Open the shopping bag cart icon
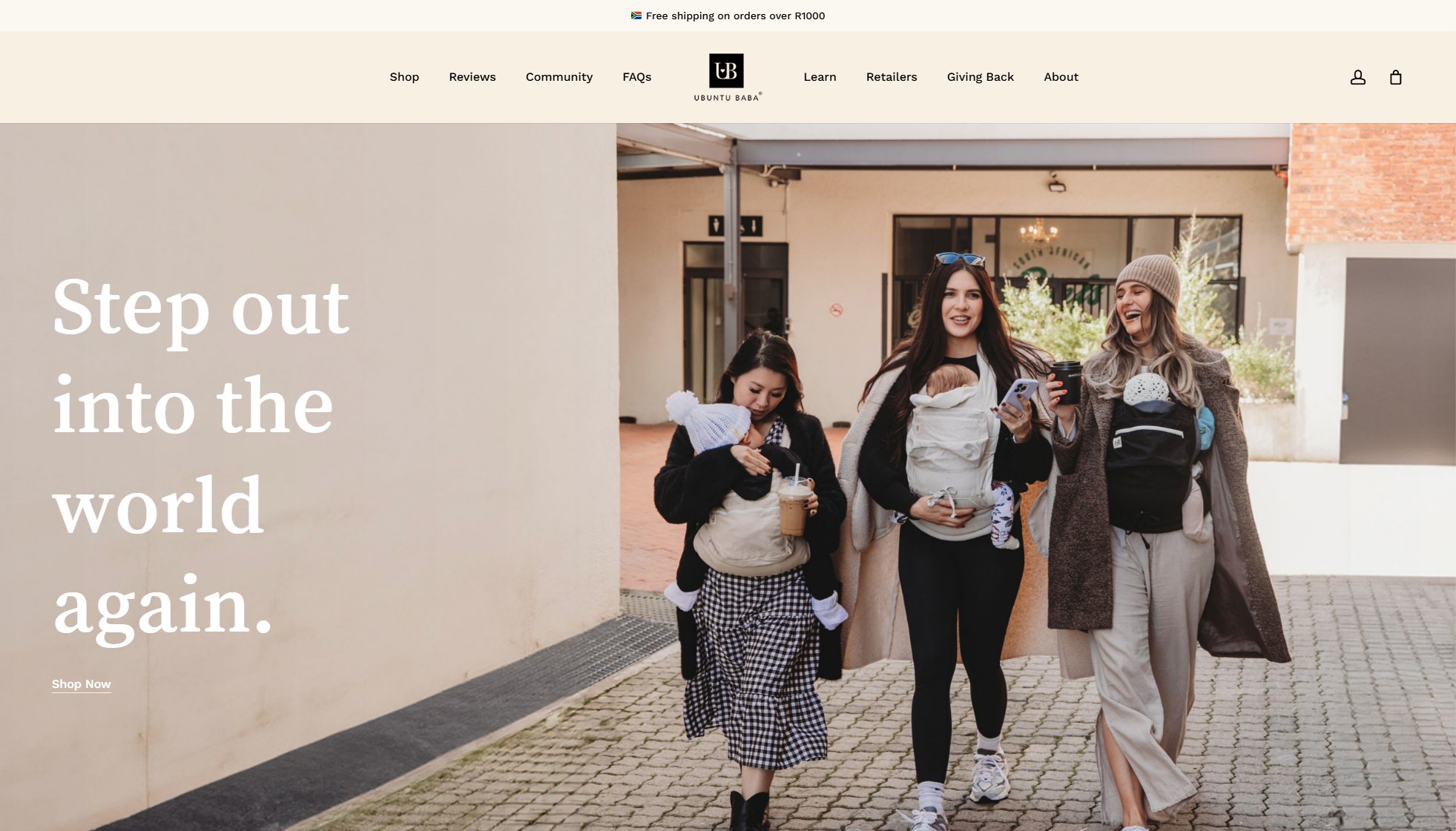This screenshot has width=1456, height=831. [x=1395, y=77]
